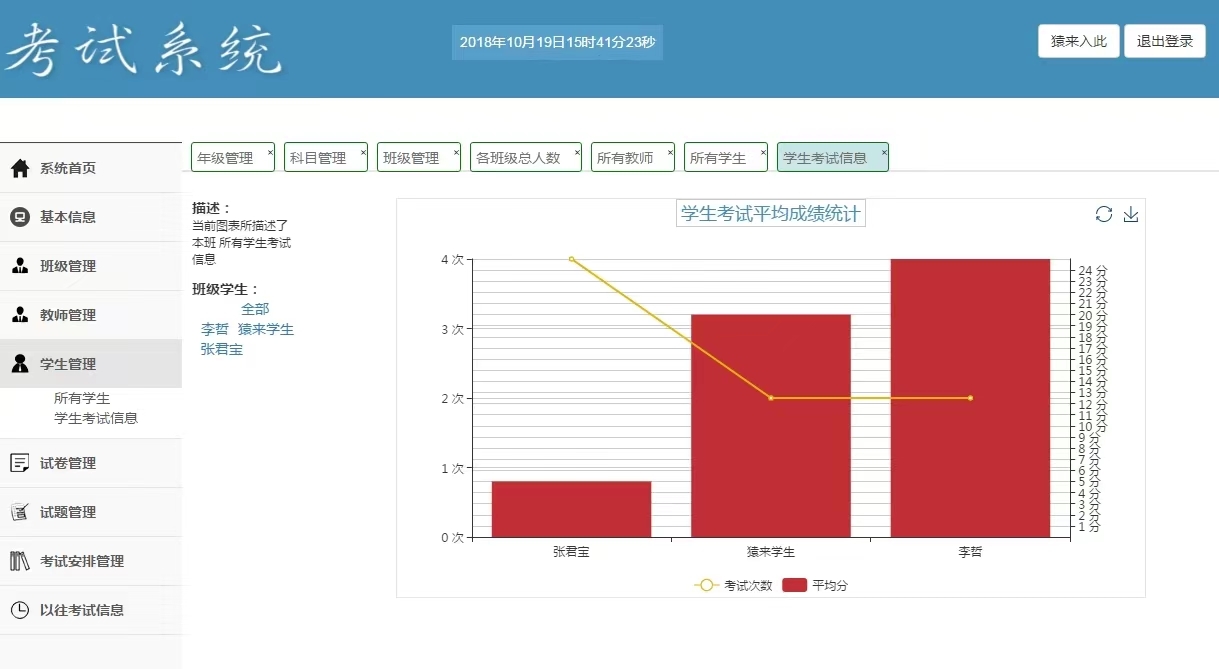Image resolution: width=1219 pixels, height=669 pixels.
Task: Download the chart via the download icon
Action: [1131, 214]
